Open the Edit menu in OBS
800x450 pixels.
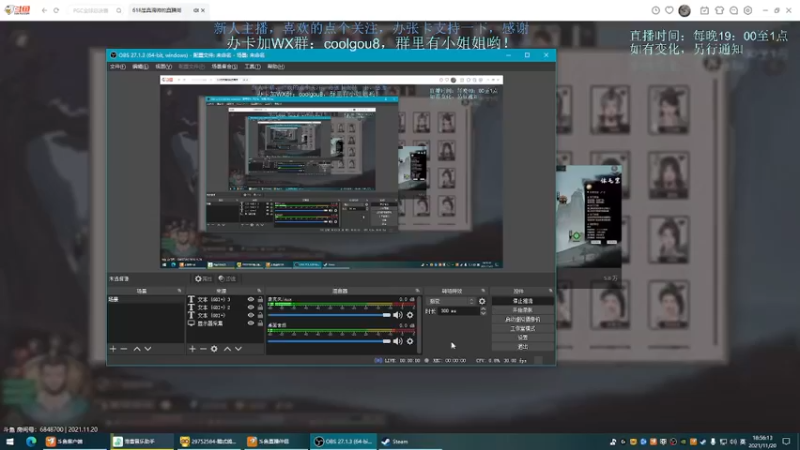(x=140, y=67)
